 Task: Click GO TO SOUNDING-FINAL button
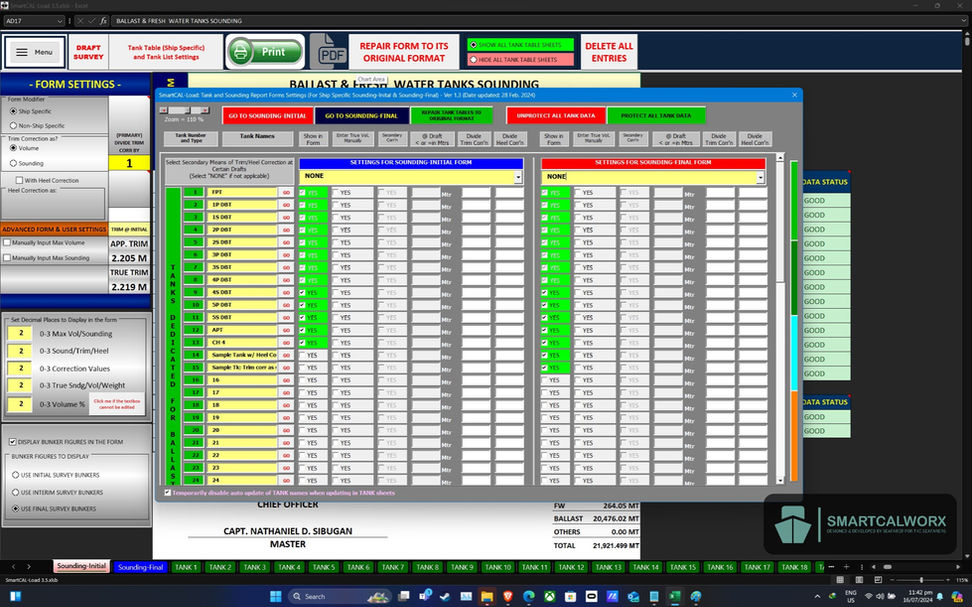click(361, 115)
